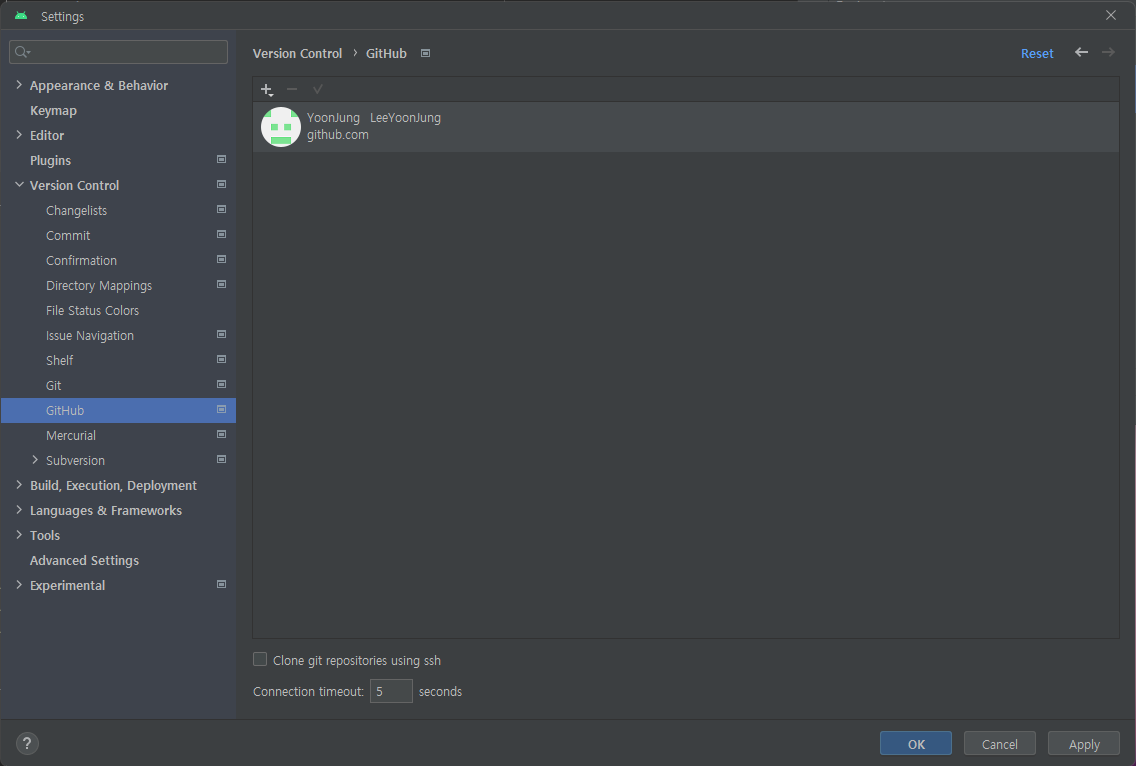Expand the Tools section
This screenshot has width=1136, height=766.
tap(19, 535)
